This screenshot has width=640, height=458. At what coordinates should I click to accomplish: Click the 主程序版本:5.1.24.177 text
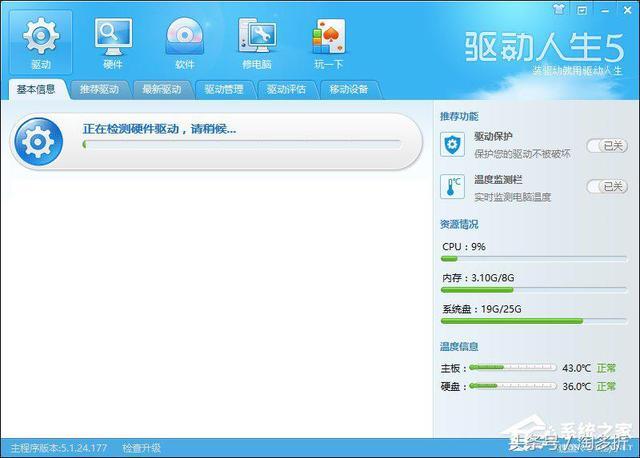59,448
